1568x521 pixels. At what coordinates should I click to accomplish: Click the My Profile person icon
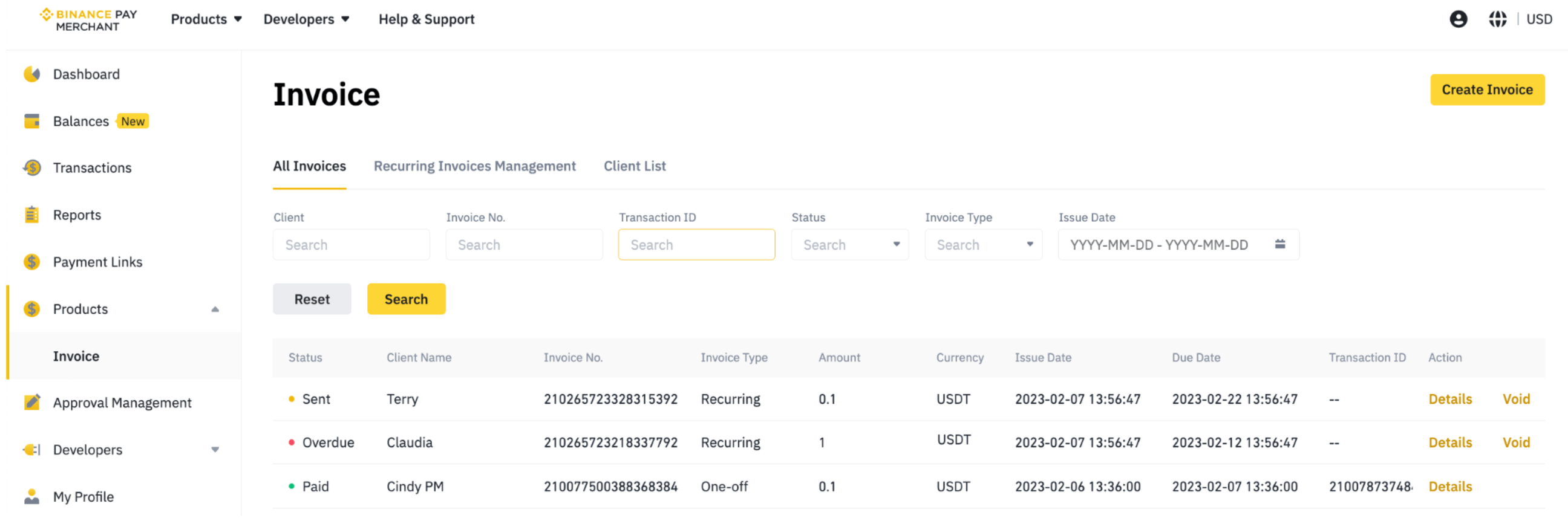(31, 497)
